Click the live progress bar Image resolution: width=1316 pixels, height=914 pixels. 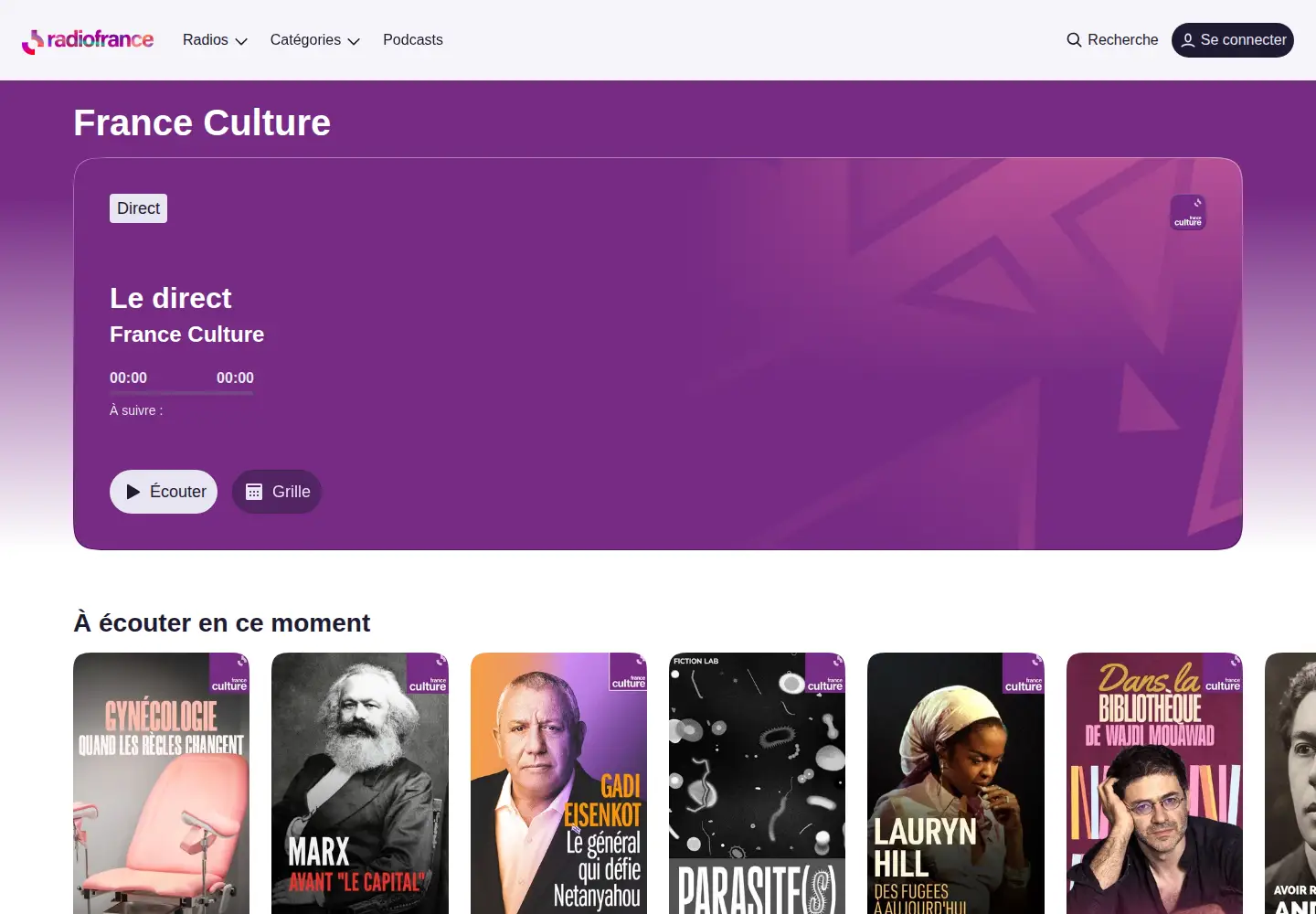click(x=182, y=393)
